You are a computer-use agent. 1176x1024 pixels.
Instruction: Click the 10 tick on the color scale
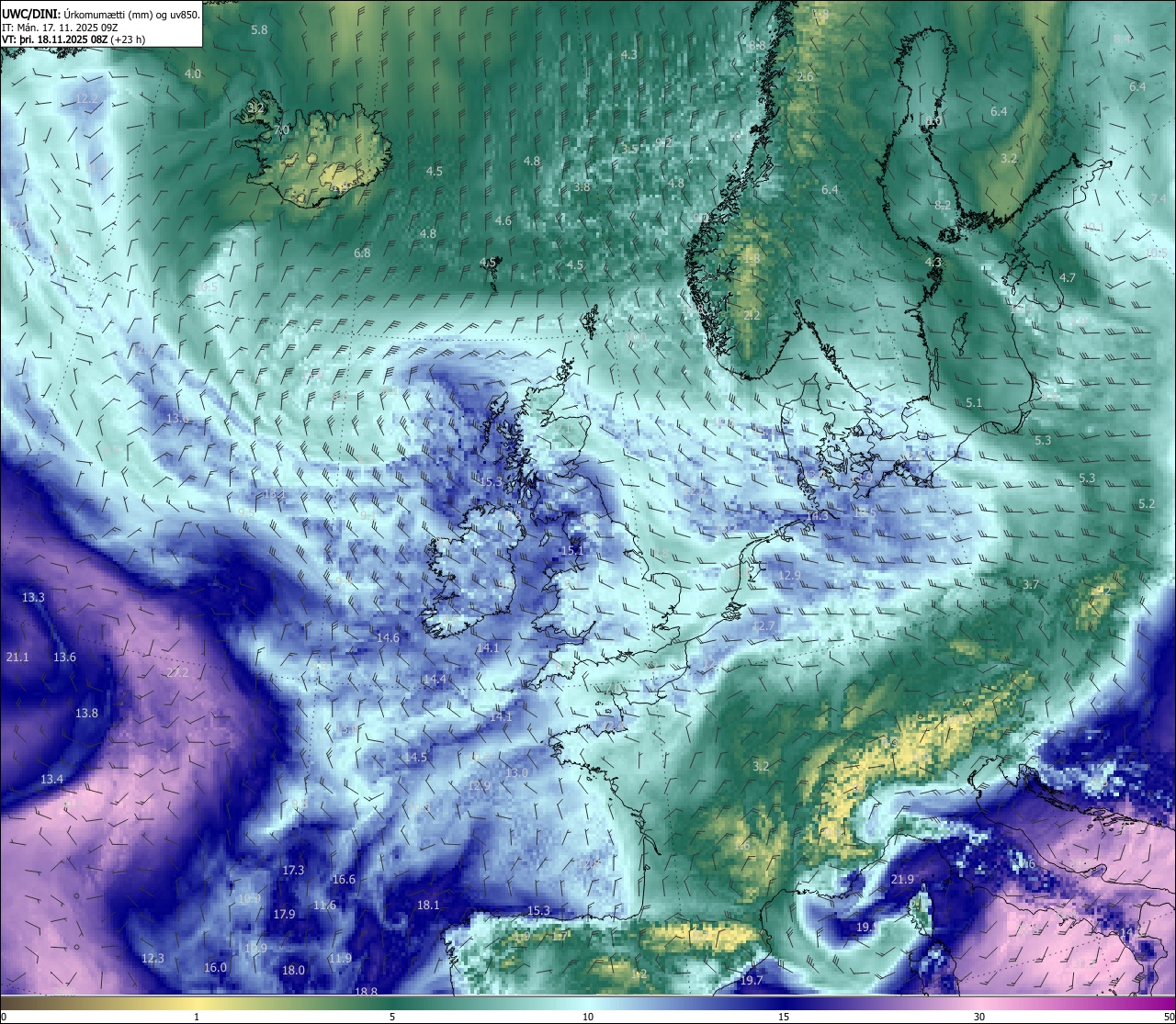click(588, 1016)
